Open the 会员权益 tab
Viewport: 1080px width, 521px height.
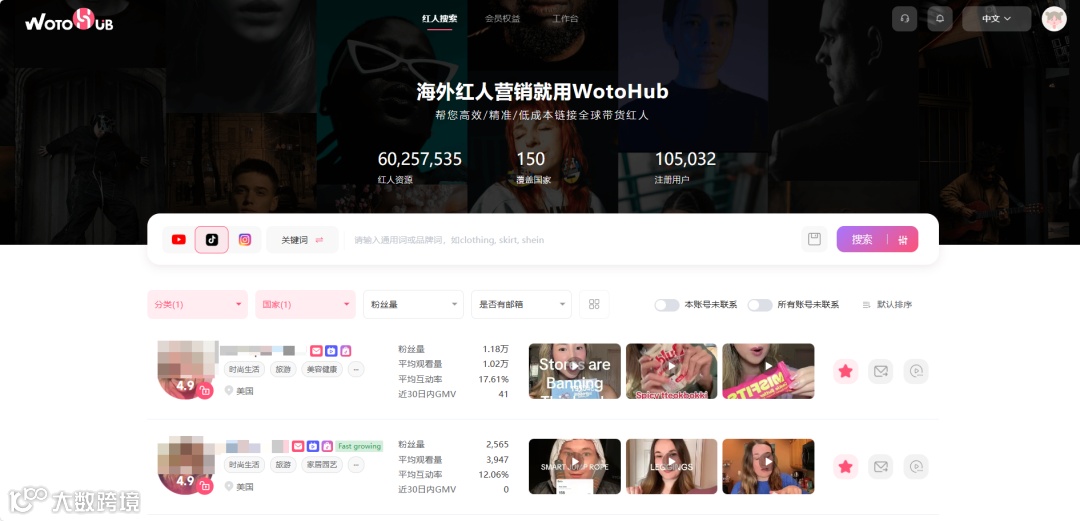pyautogui.click(x=503, y=19)
